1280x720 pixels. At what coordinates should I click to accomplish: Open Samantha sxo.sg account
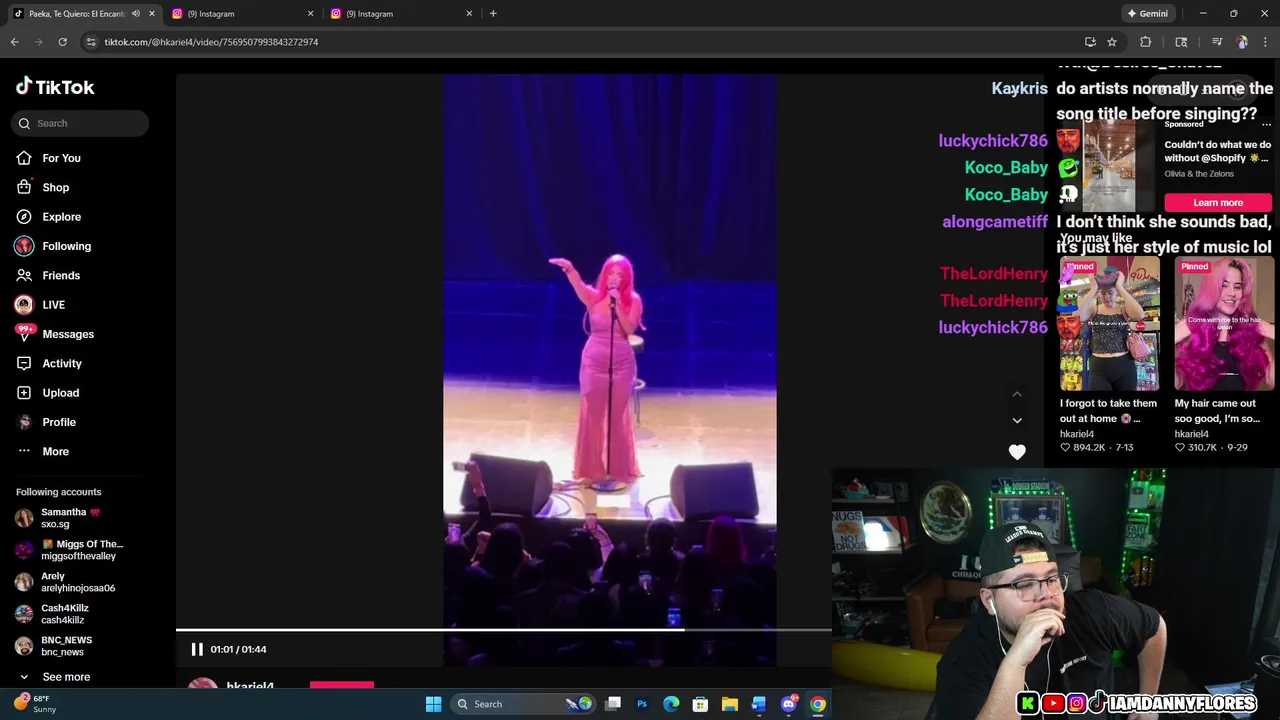pos(70,518)
